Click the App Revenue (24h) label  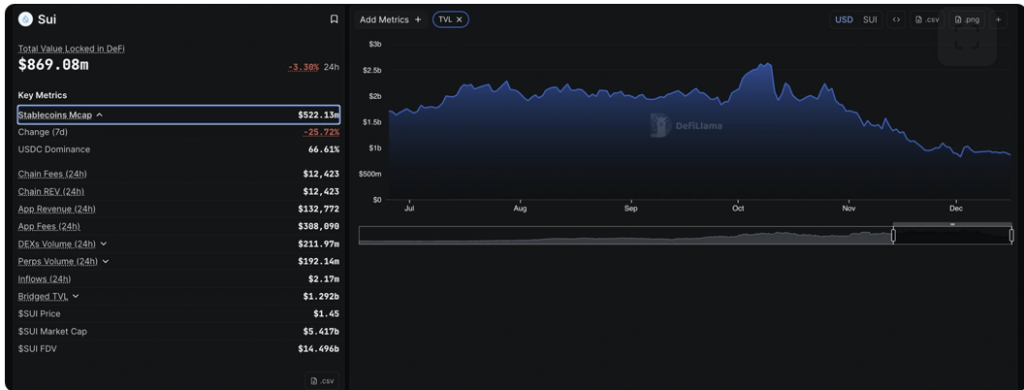click(x=57, y=209)
